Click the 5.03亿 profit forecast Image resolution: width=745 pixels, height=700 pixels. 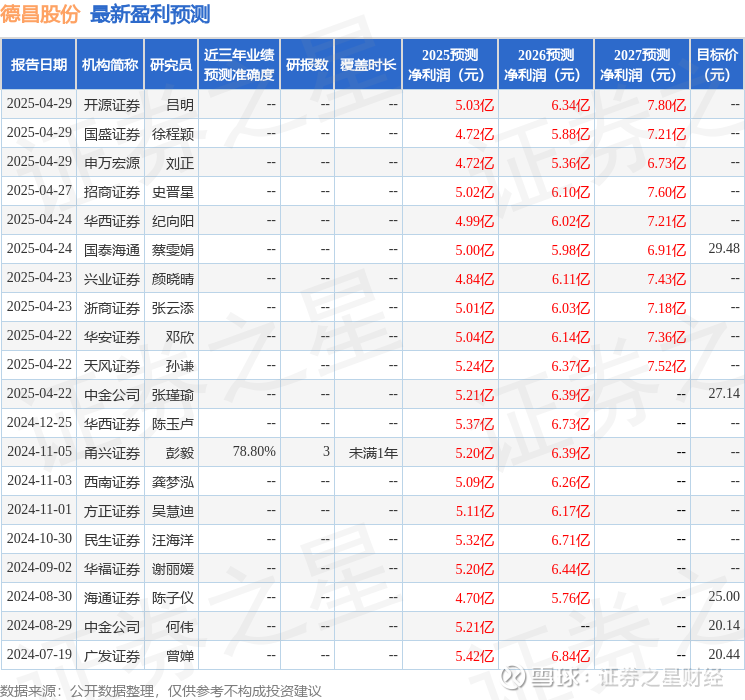pos(475,105)
